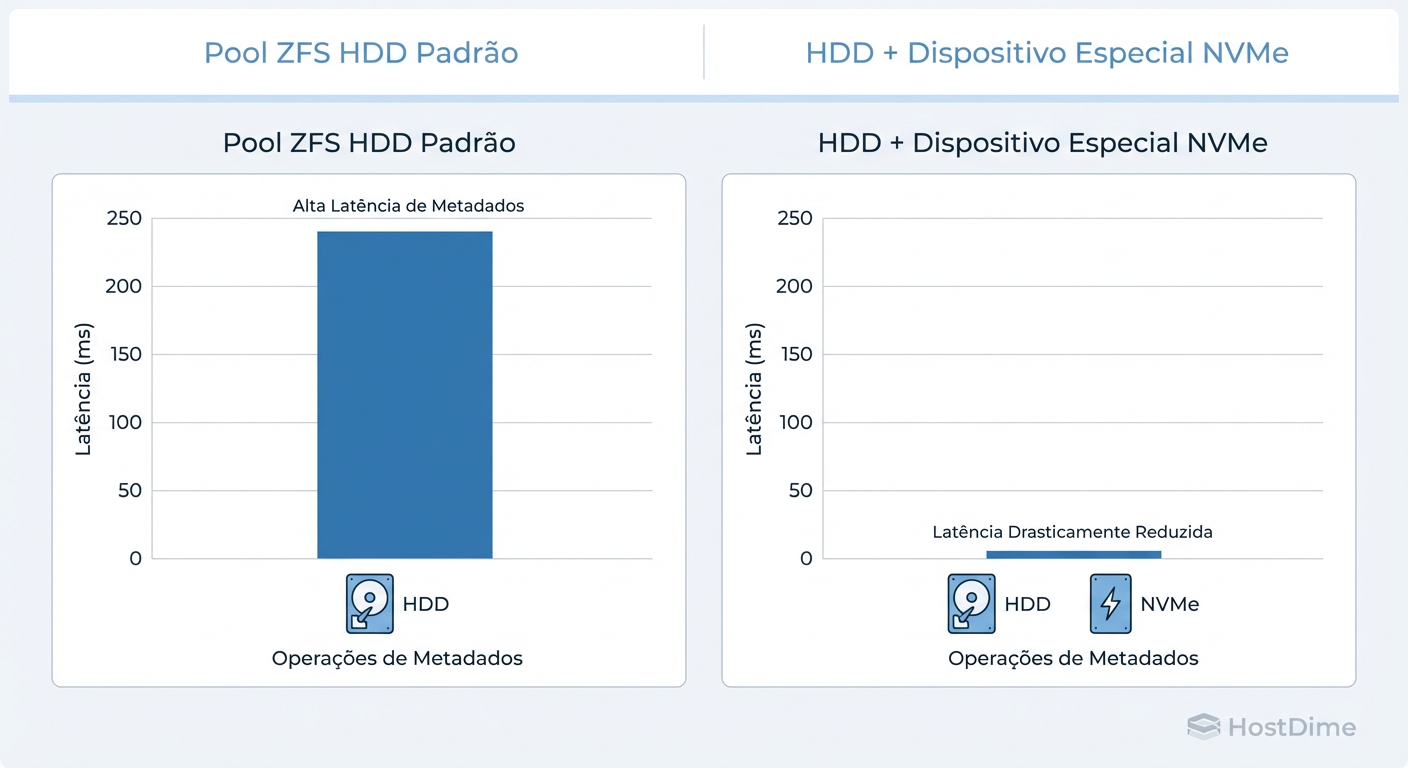Select the tall blue HDD latency bar
This screenshot has width=1408, height=768.
tap(405, 395)
